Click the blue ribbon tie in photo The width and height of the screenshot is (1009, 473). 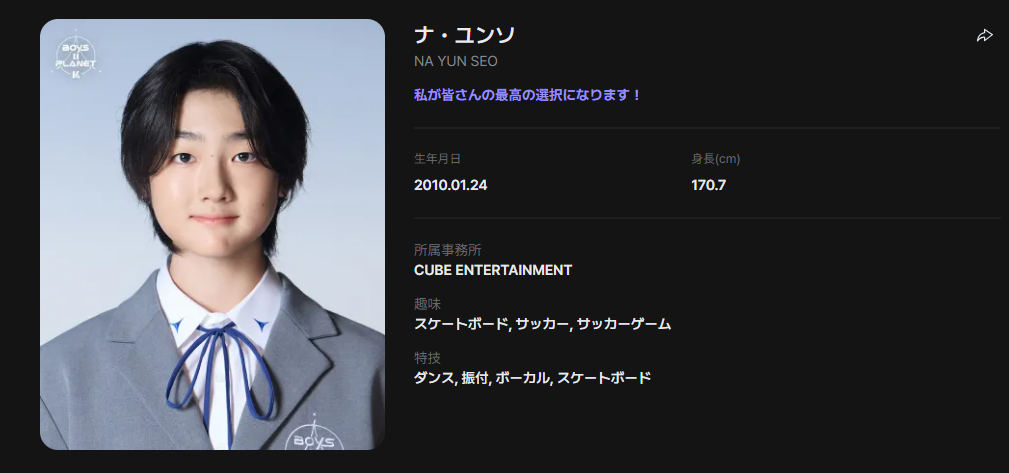pos(221,382)
